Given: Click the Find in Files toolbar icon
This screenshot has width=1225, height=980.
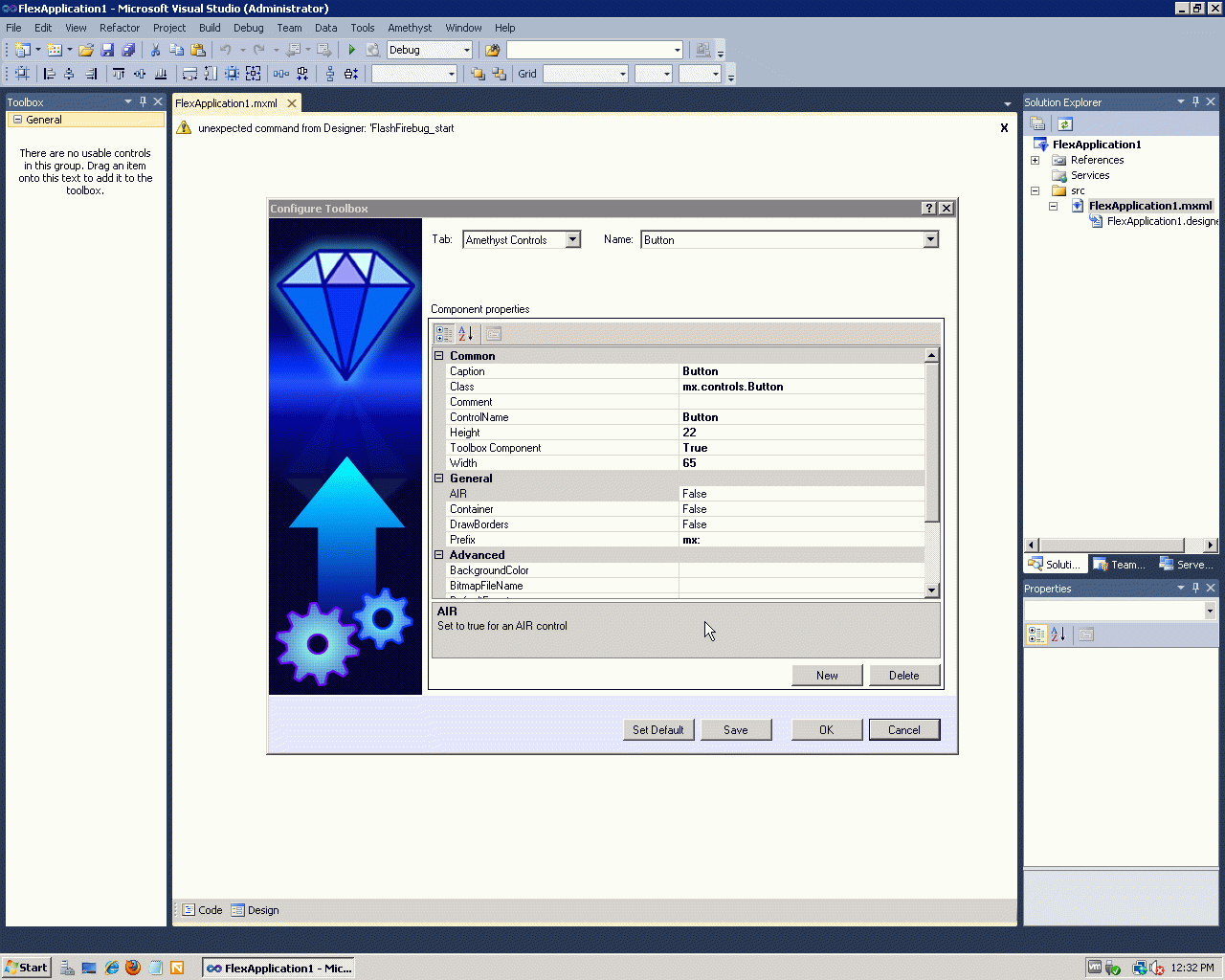Looking at the screenshot, I should point(493,50).
